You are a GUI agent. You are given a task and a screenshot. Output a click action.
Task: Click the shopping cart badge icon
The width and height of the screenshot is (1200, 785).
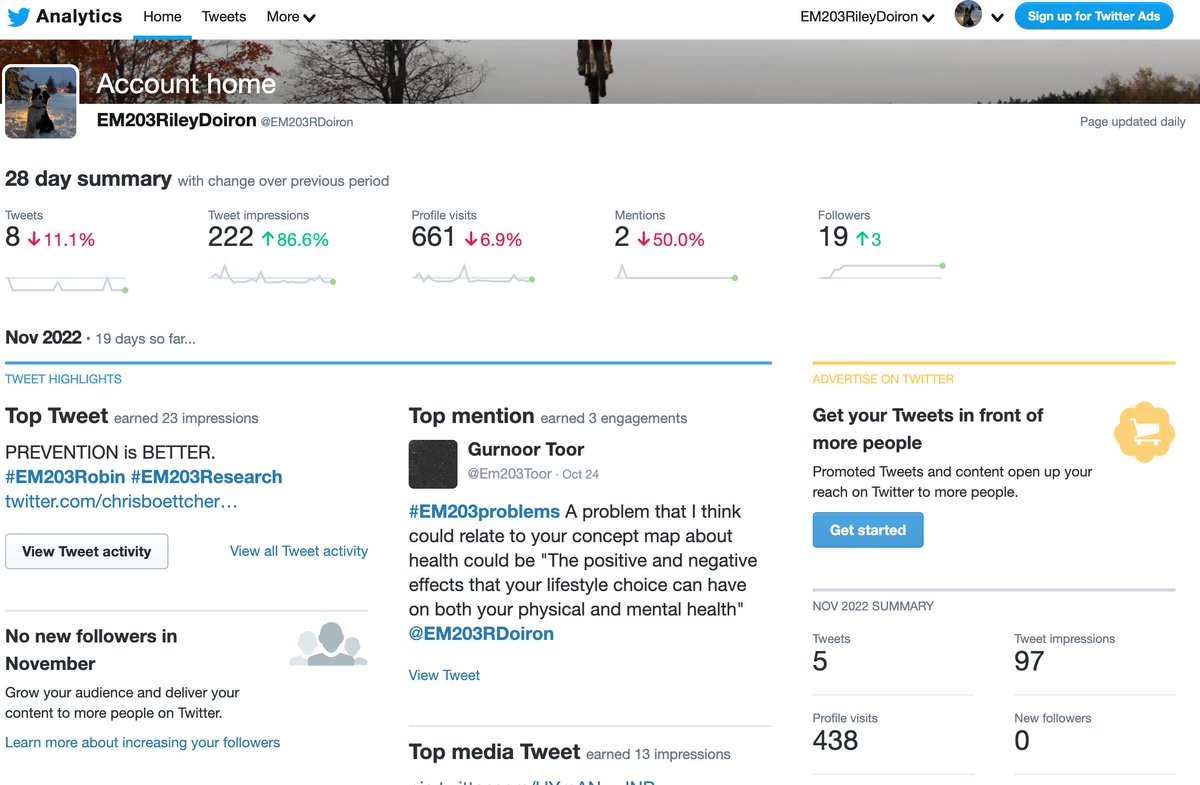pyautogui.click(x=1144, y=432)
